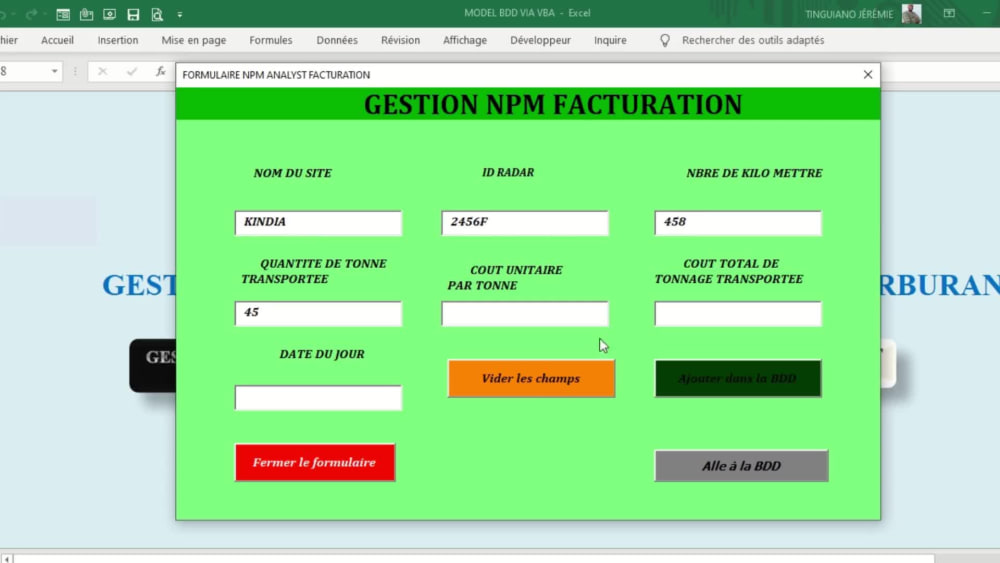
Task: Click the NBRE DE KILO METTRE field with 458
Action: [x=738, y=223]
